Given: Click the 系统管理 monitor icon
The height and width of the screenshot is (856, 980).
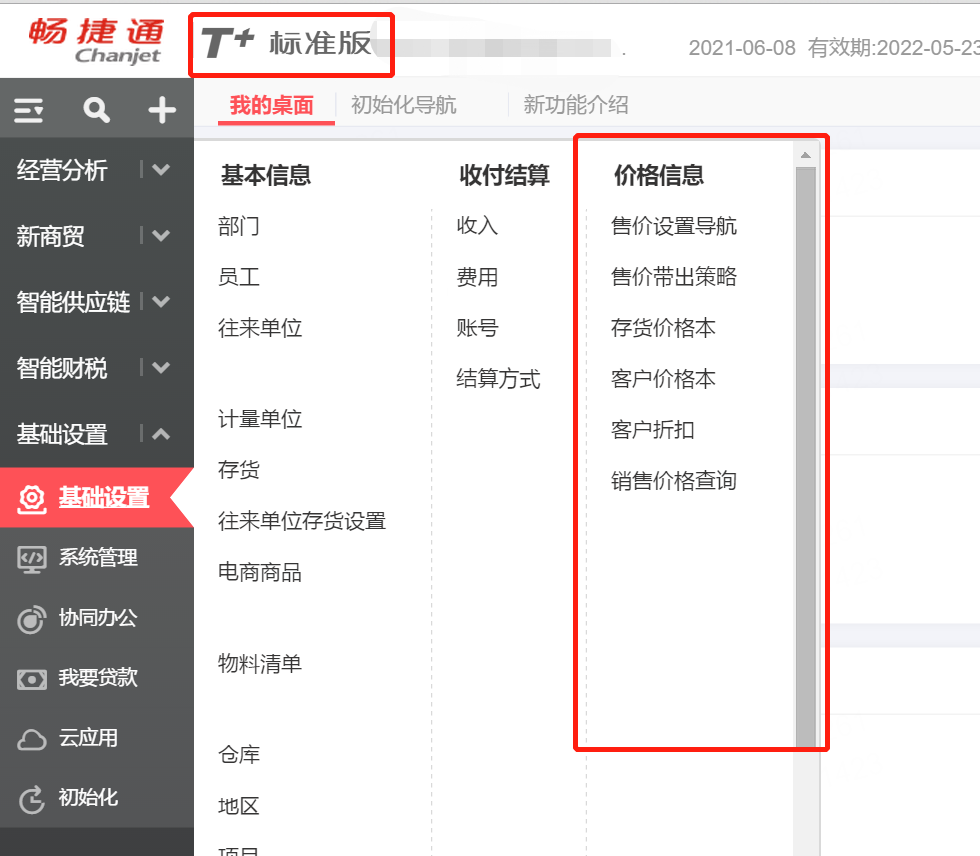Looking at the screenshot, I should coord(32,559).
